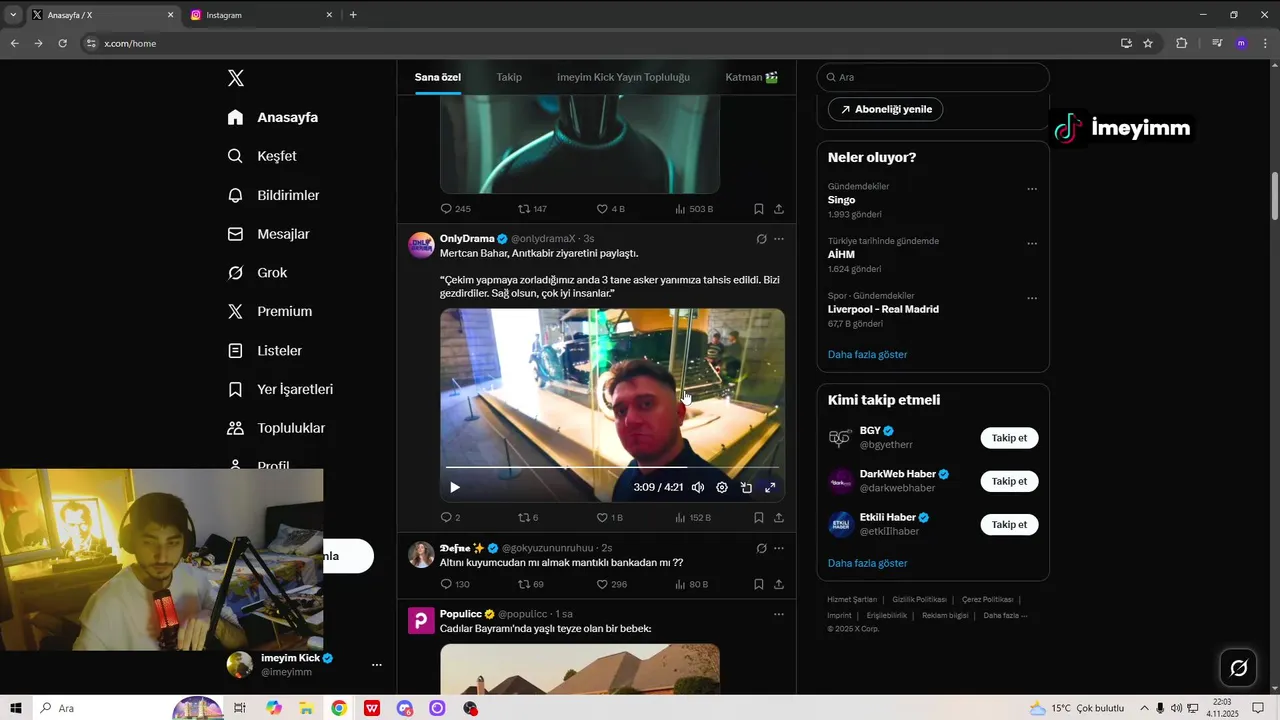Viewport: 1280px width, 720px height.
Task: Reply to Defne's gold post
Action: click(455, 584)
